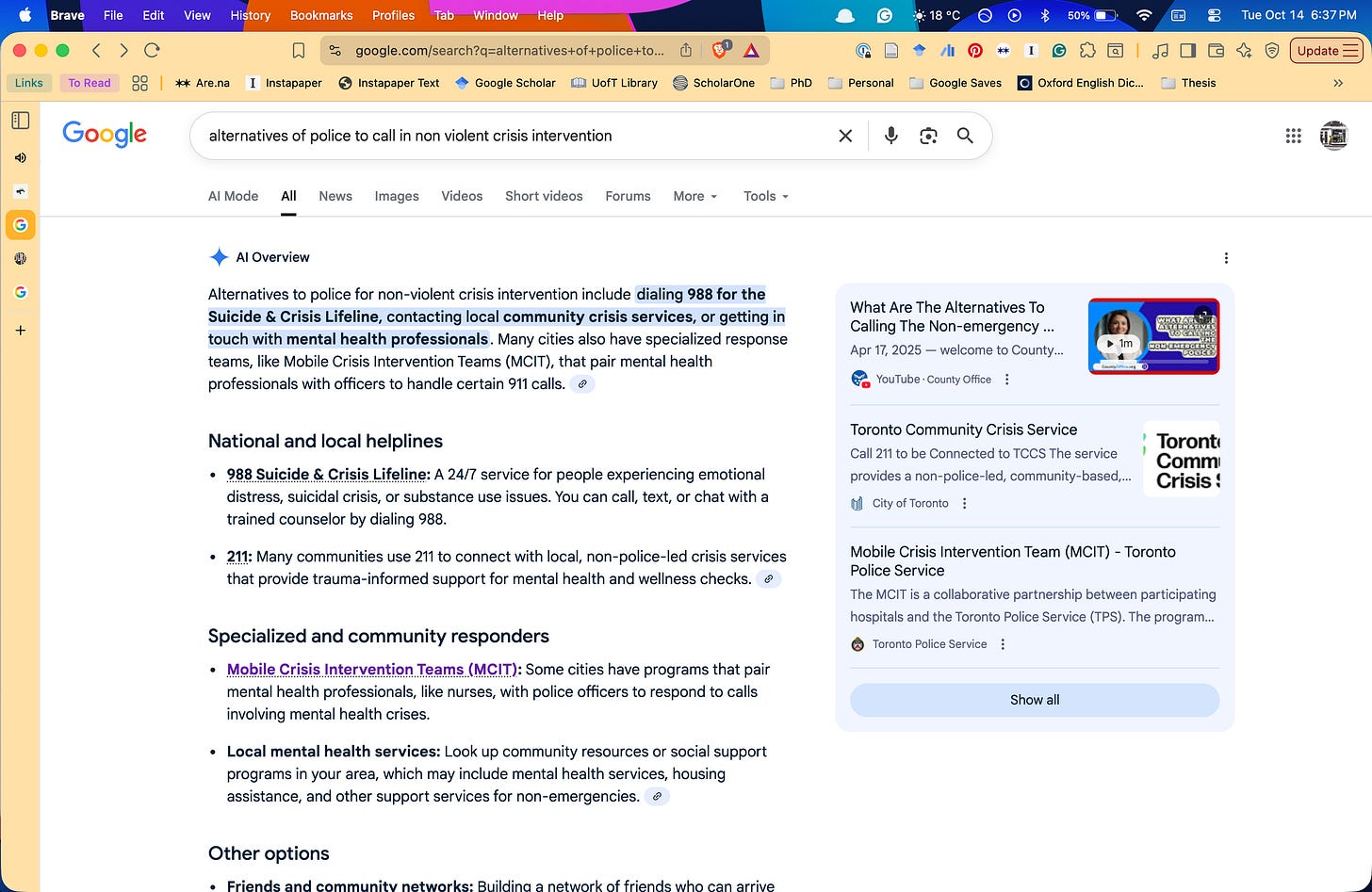Viewport: 1372px width, 892px height.
Task: Click the share icon in address bar
Action: (x=686, y=51)
